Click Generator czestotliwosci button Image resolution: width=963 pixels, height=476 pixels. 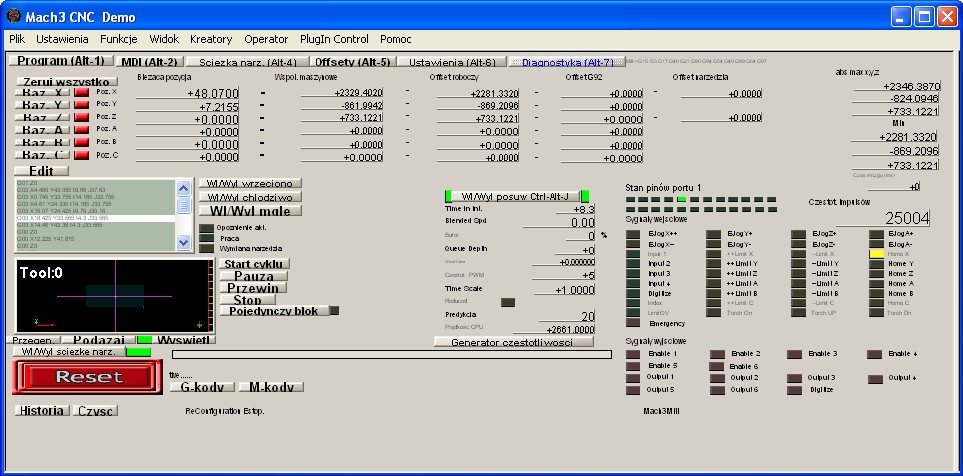[514, 342]
